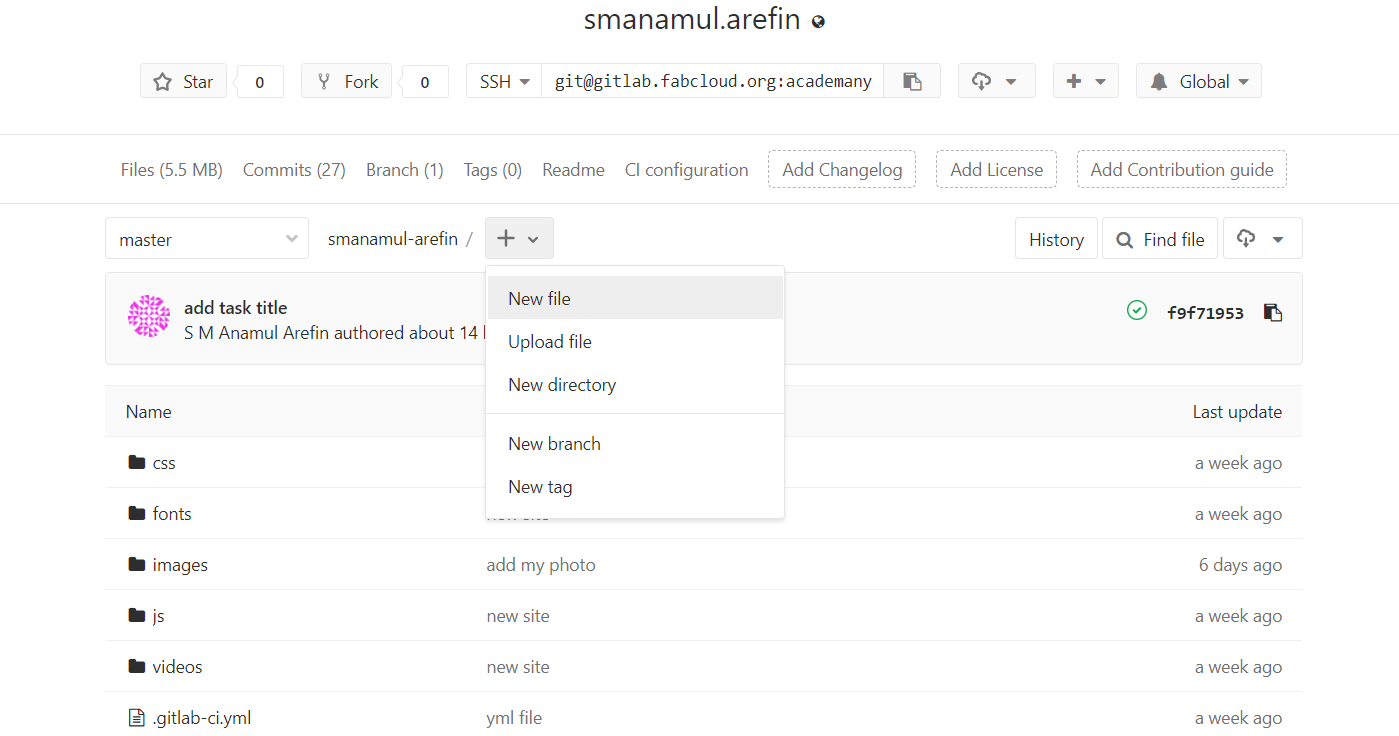Select New directory menu entry
This screenshot has height=736, width=1399.
pos(562,385)
